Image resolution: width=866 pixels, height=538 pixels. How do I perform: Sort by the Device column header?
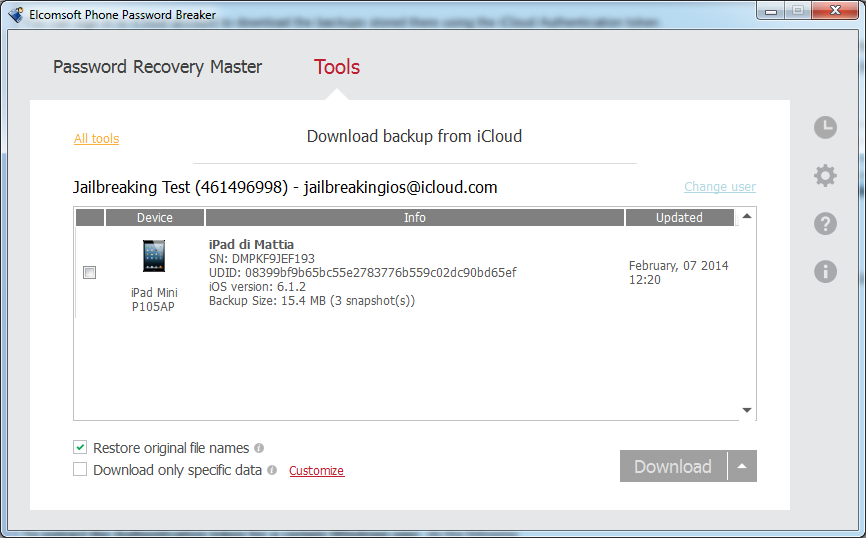(155, 218)
